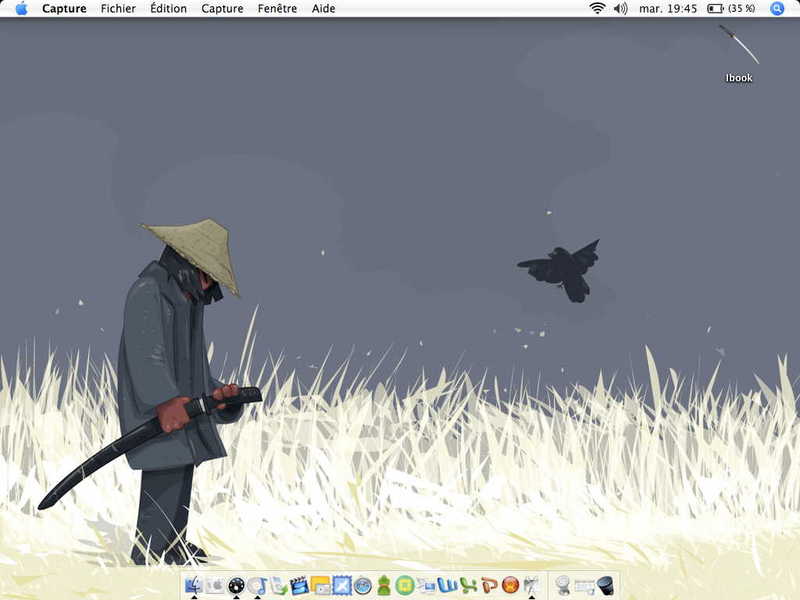Open the keyboard-like dock icon beside Trash

pyautogui.click(x=584, y=586)
